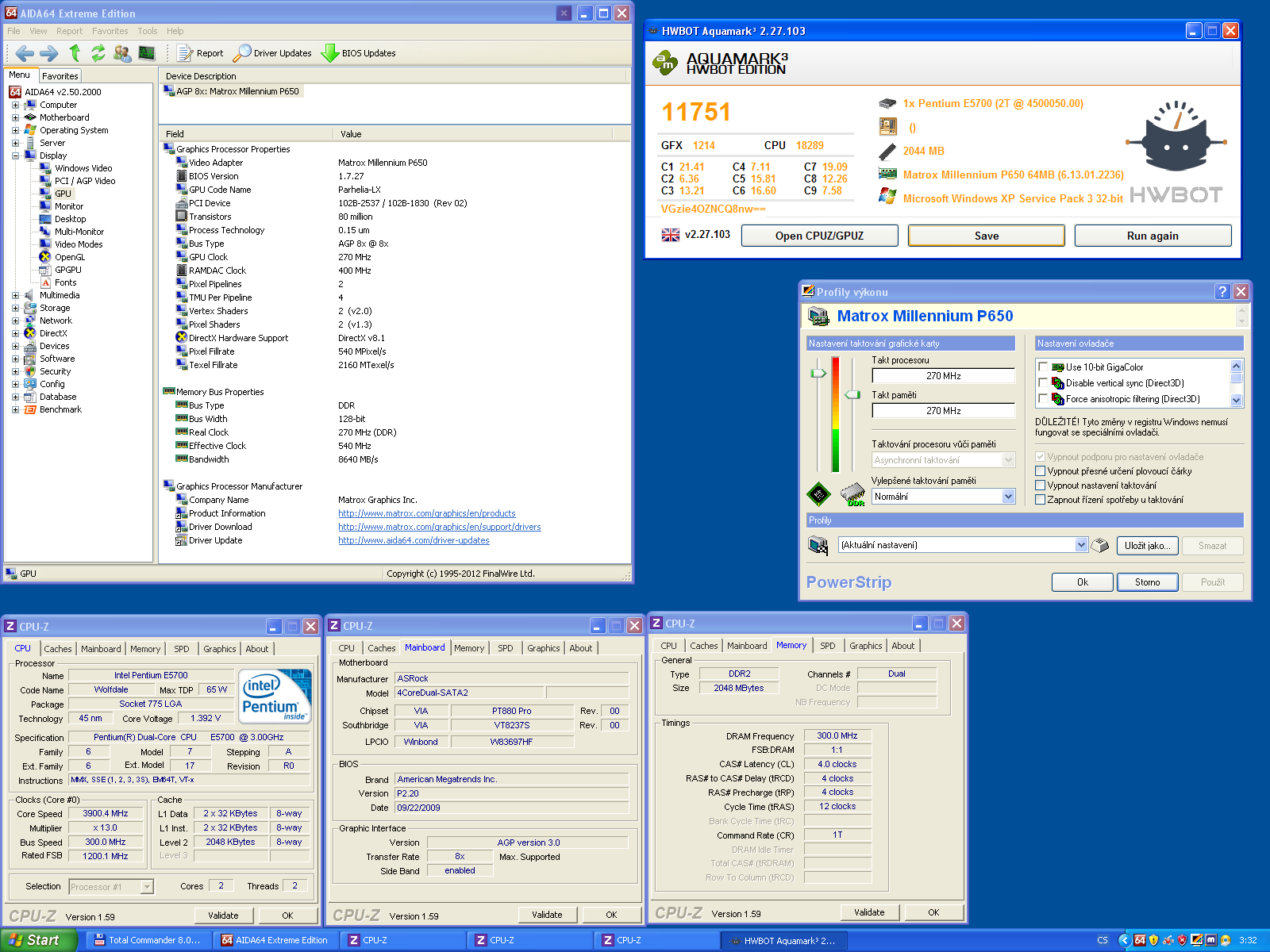Expand Multimedia node in AIDA64 tree

pyautogui.click(x=15, y=295)
